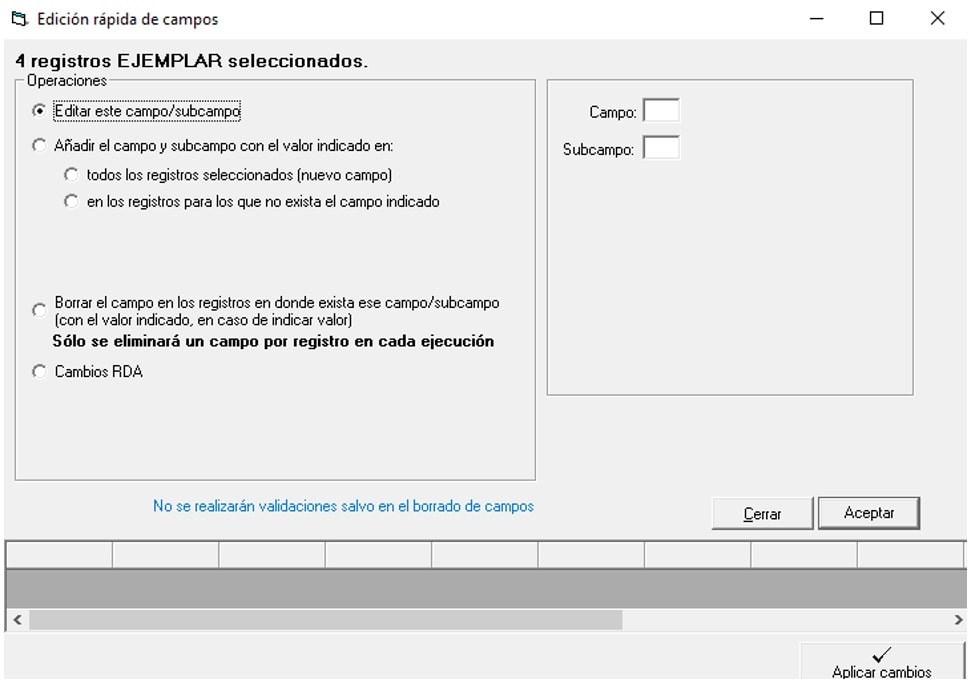Click '4 registros EJEMPLAR seleccionados.' heading
The image size is (973, 682).
click(191, 61)
